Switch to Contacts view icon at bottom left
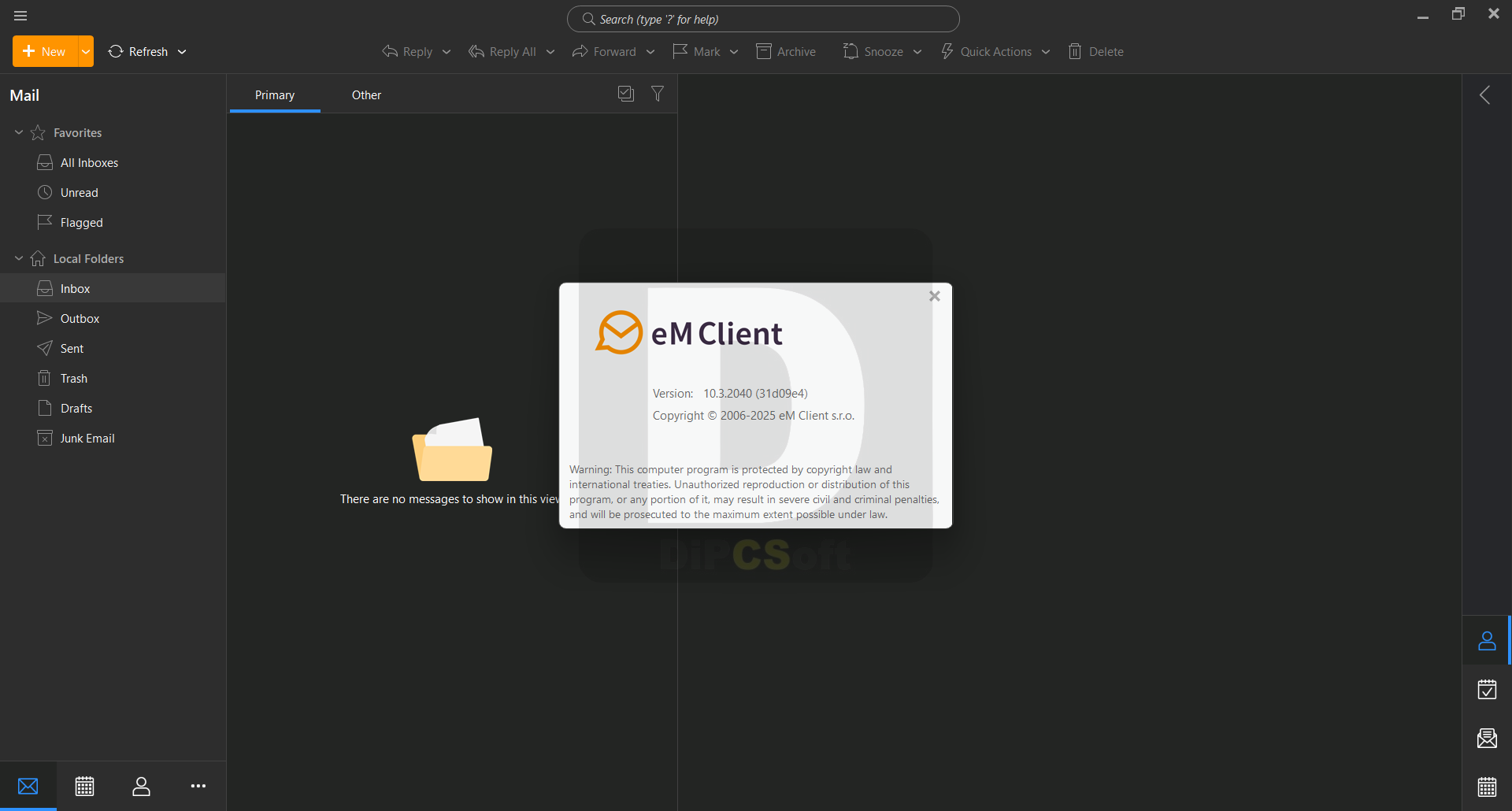Viewport: 1512px width, 811px height. [142, 786]
